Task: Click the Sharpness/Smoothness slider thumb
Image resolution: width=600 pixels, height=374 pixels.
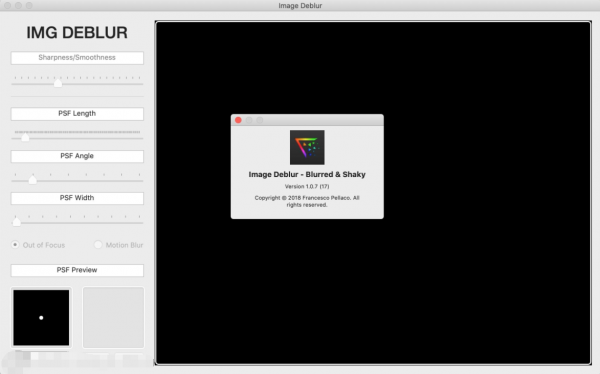Action: 58,83
